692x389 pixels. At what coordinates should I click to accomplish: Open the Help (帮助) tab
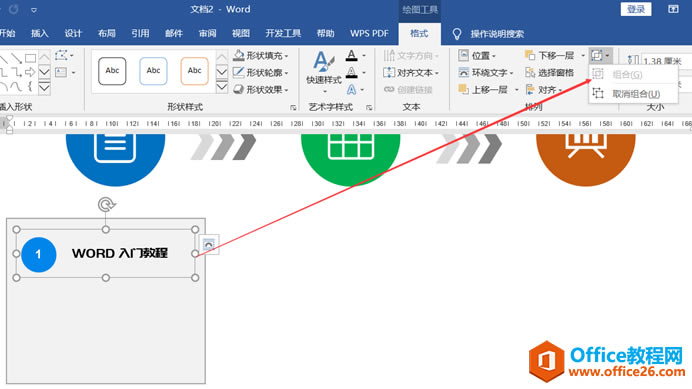[325, 34]
